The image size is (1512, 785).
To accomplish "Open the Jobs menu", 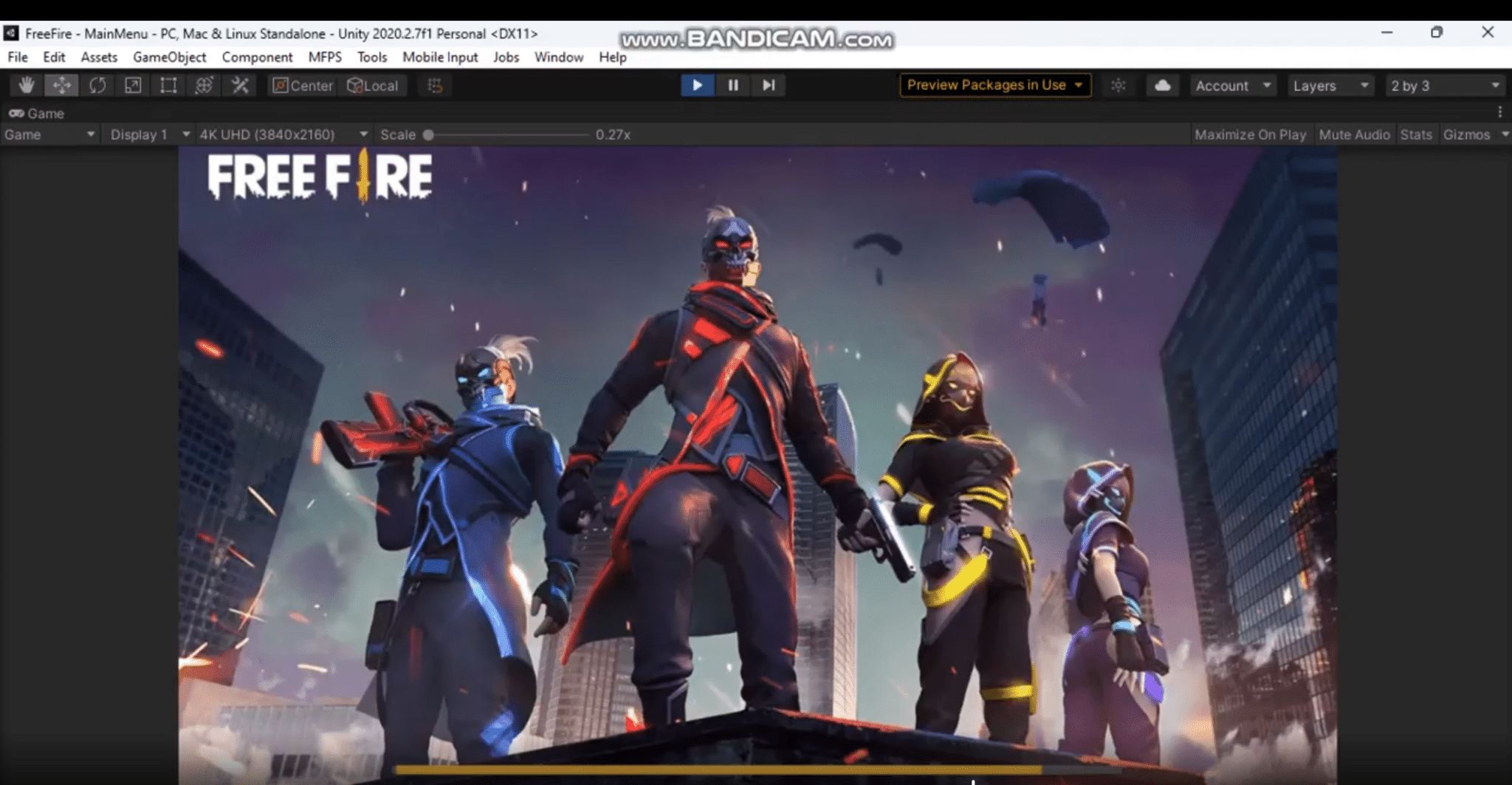I will point(506,57).
